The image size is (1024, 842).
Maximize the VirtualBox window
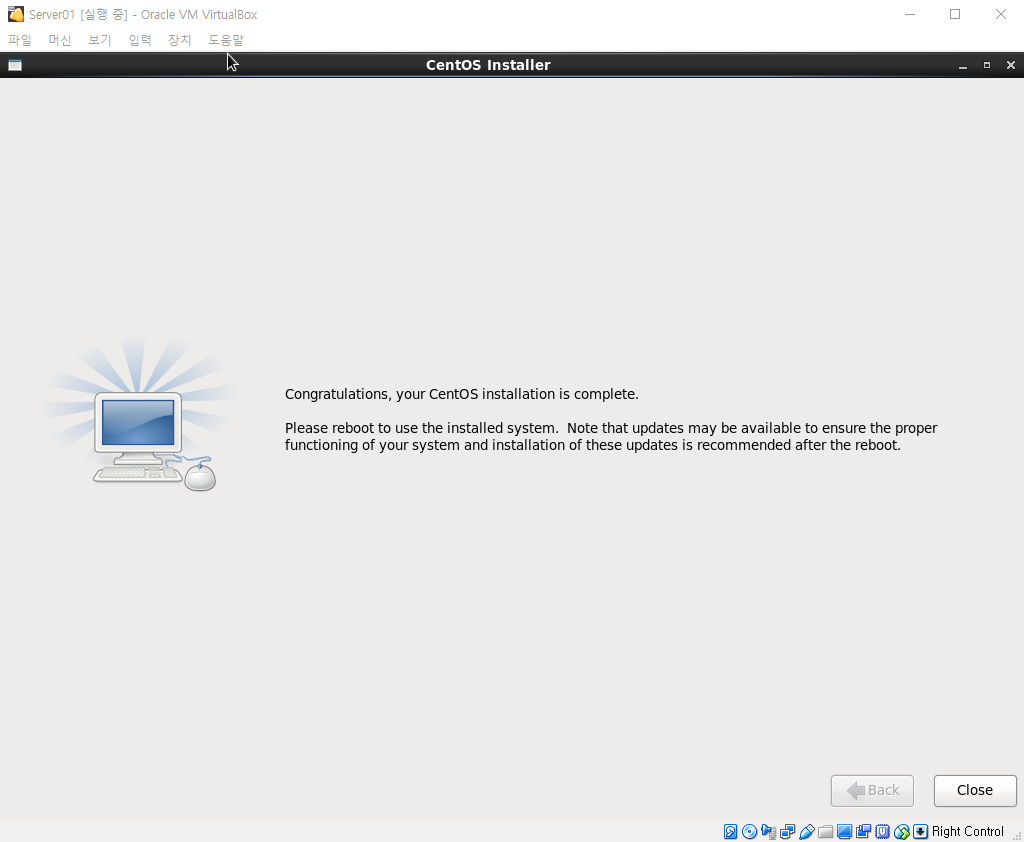[955, 14]
